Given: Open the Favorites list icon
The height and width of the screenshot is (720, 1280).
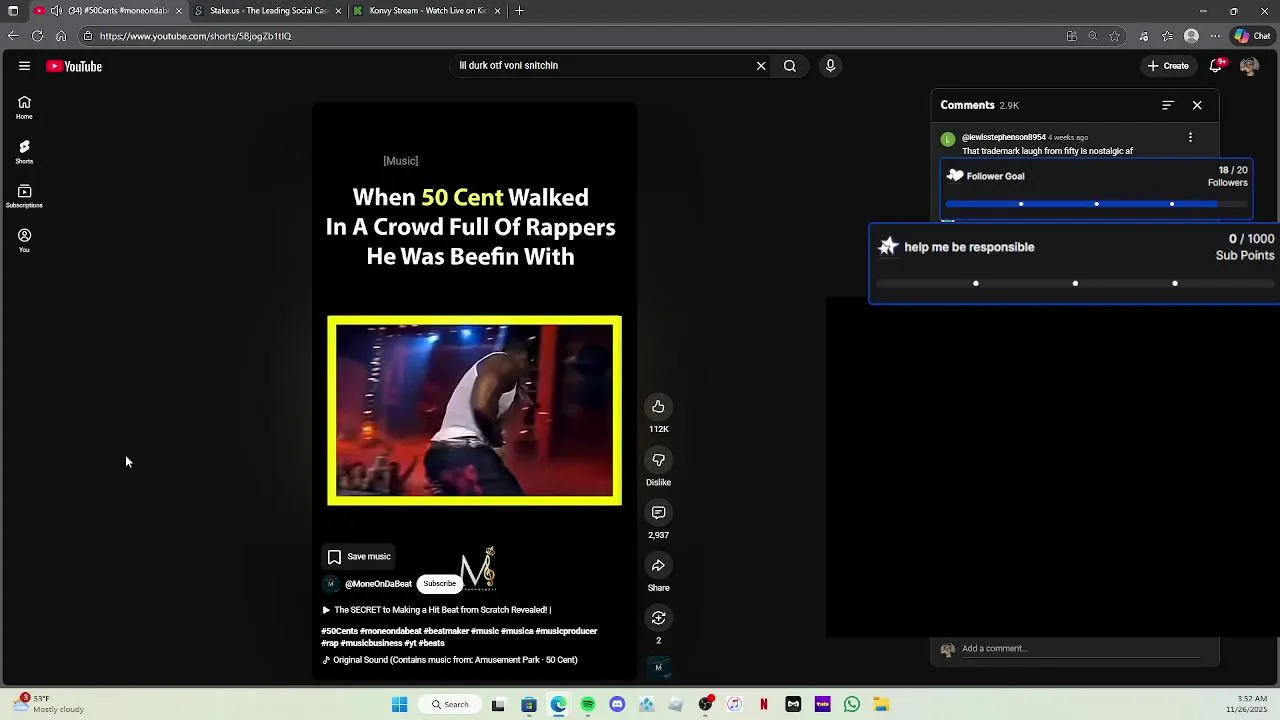Looking at the screenshot, I should click(1167, 36).
